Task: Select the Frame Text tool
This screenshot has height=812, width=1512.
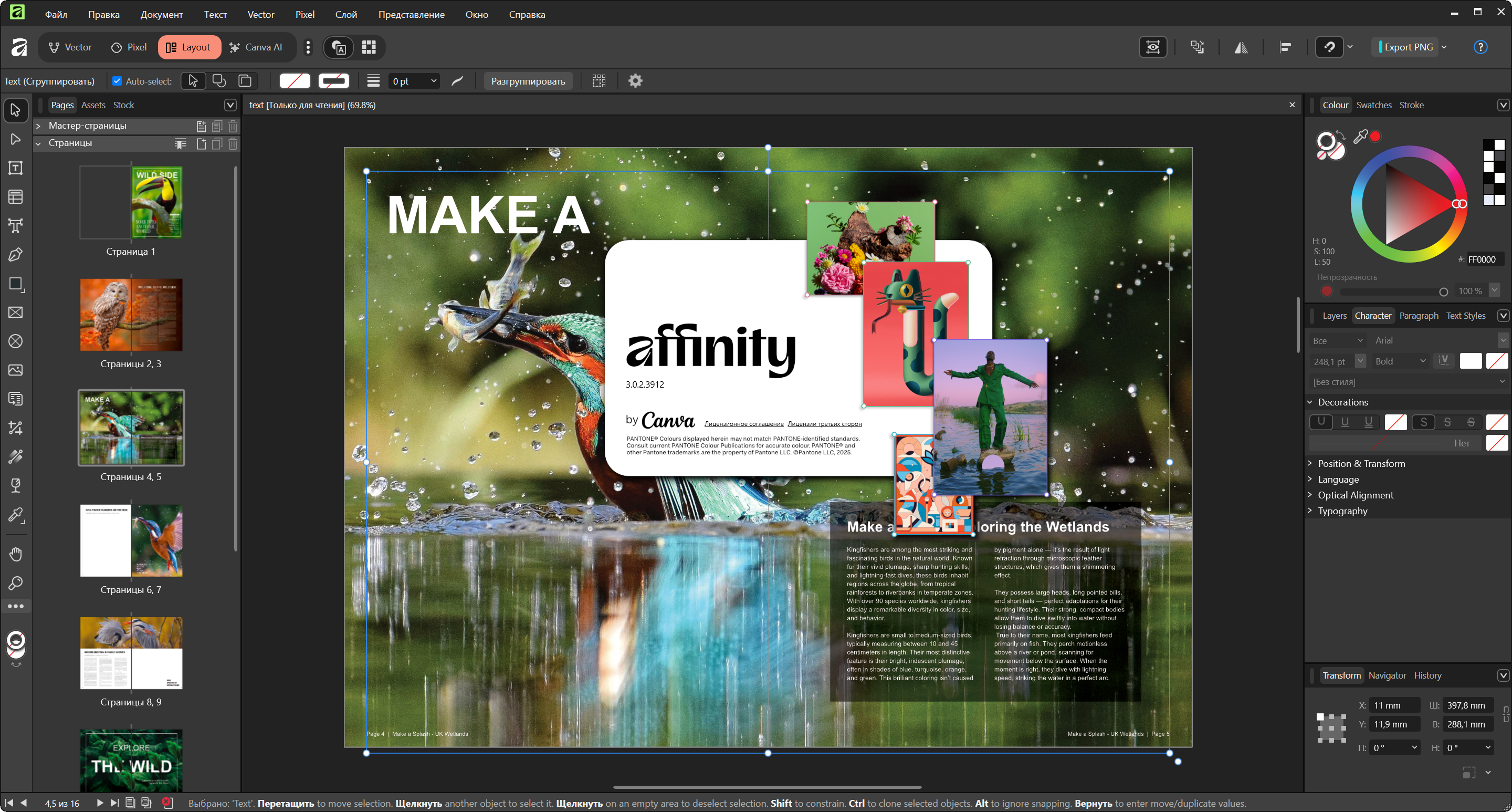Action: (16, 168)
